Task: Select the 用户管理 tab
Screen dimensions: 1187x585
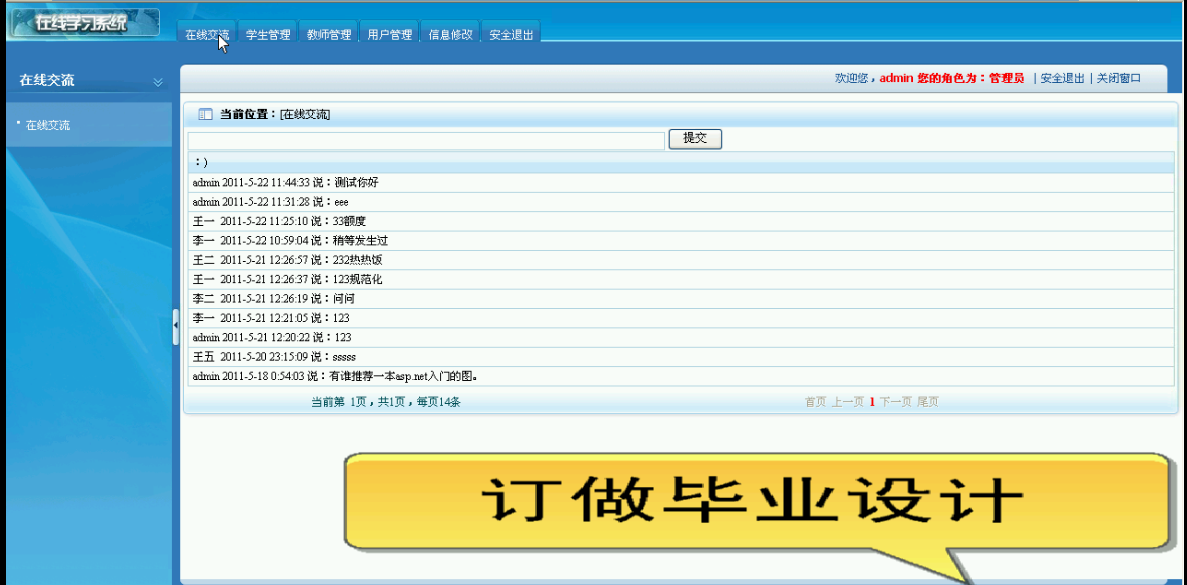Action: [389, 34]
